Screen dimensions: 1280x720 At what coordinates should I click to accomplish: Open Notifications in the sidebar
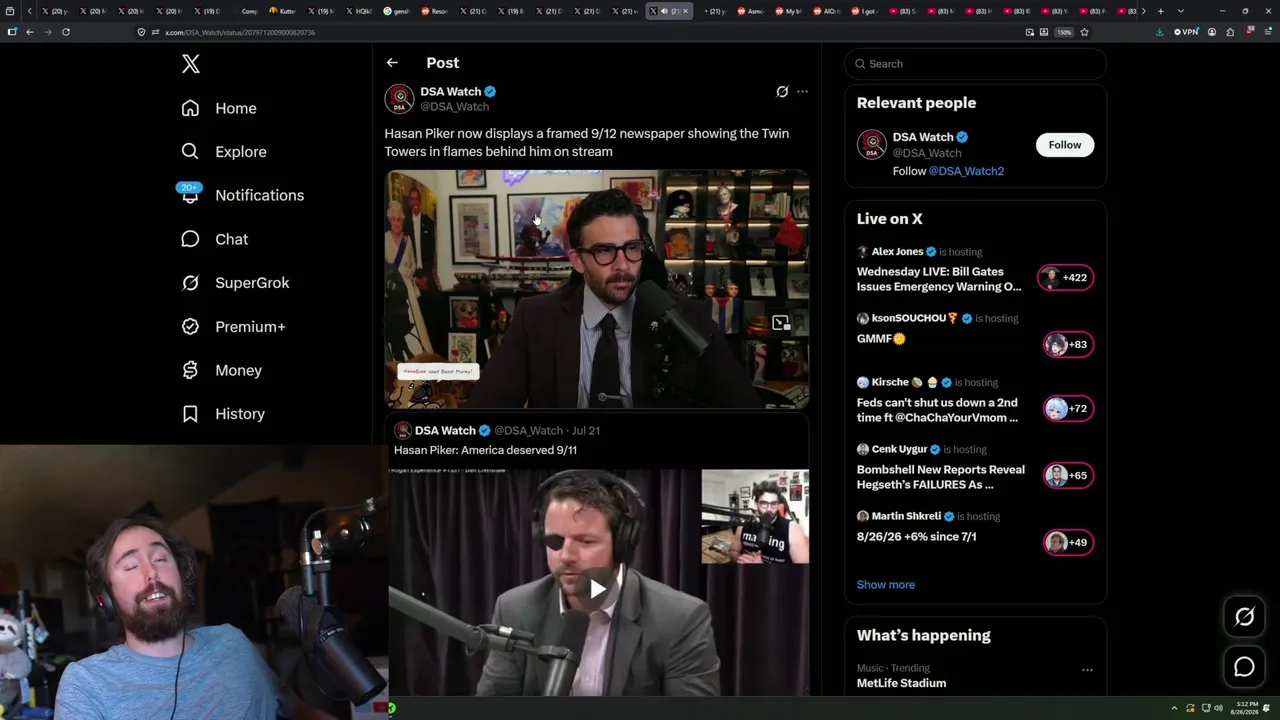pyautogui.click(x=242, y=195)
